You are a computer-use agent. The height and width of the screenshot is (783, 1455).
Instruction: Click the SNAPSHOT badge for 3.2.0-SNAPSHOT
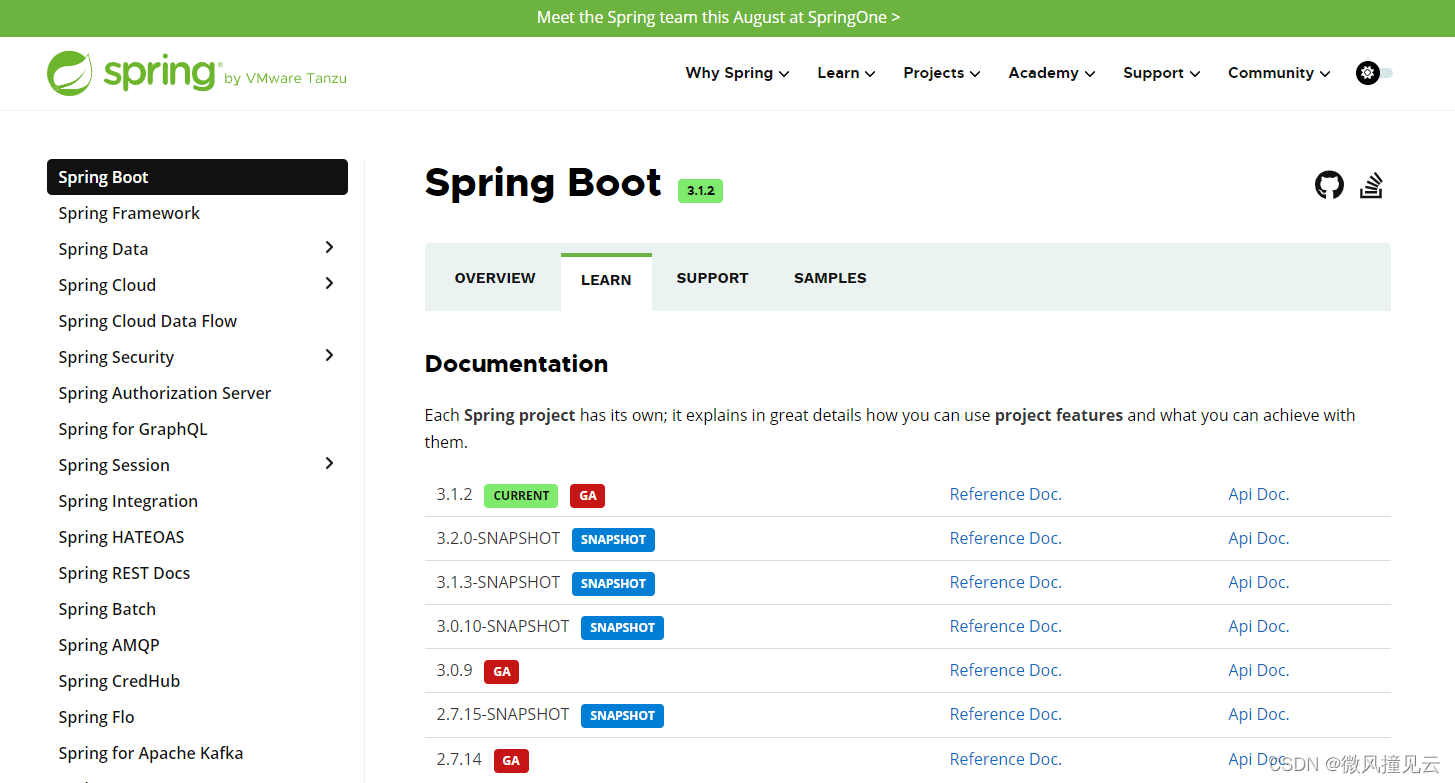pos(613,539)
